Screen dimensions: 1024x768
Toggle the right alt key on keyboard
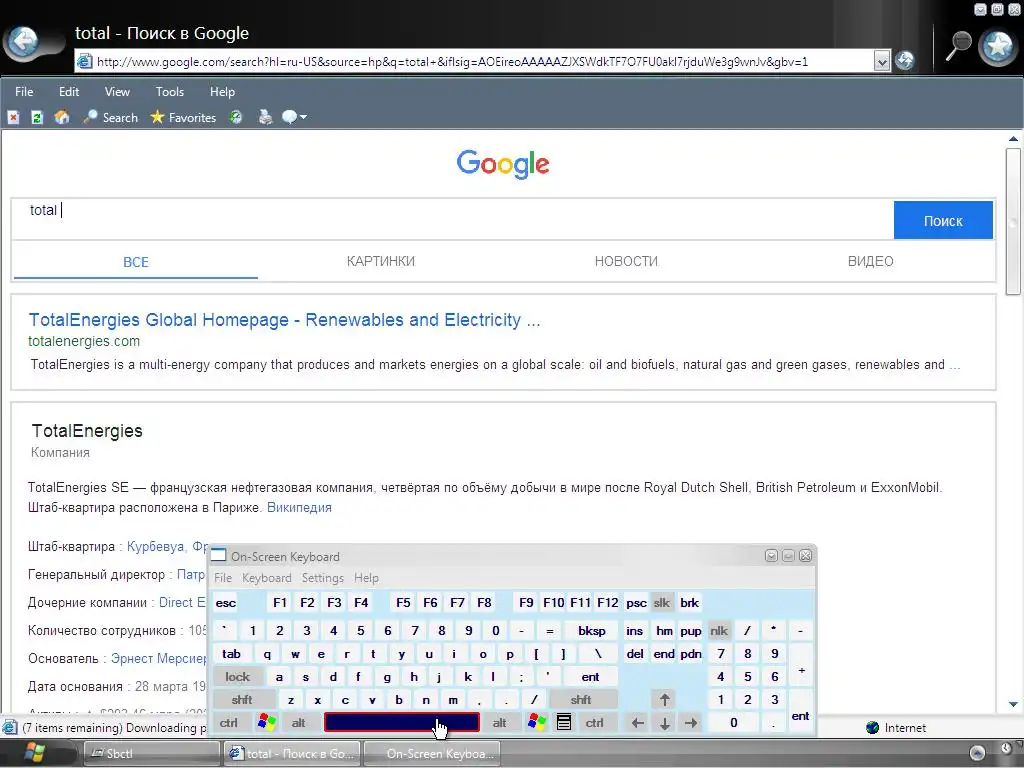point(500,723)
